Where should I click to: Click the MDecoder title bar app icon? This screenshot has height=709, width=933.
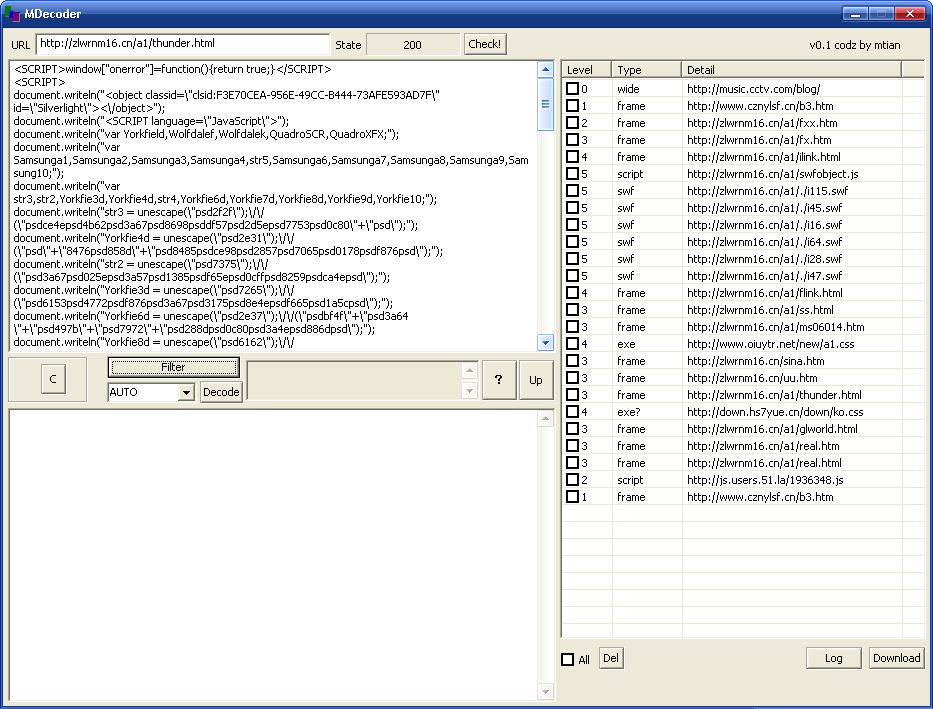pos(12,13)
